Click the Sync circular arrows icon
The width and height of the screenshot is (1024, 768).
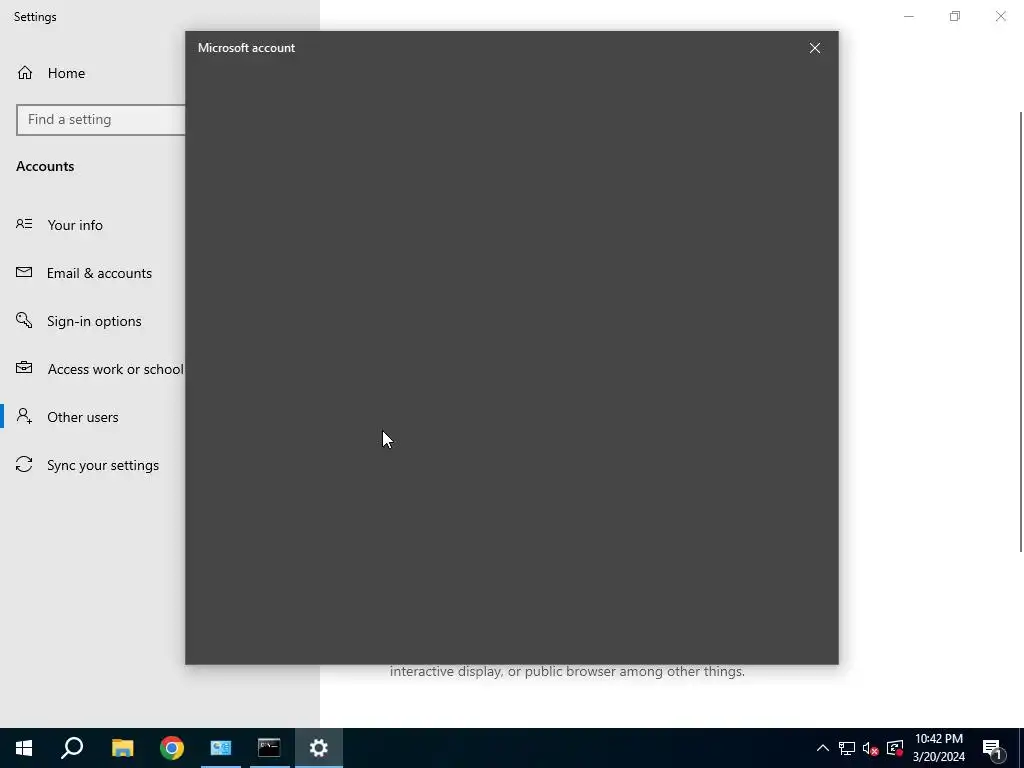tap(24, 464)
